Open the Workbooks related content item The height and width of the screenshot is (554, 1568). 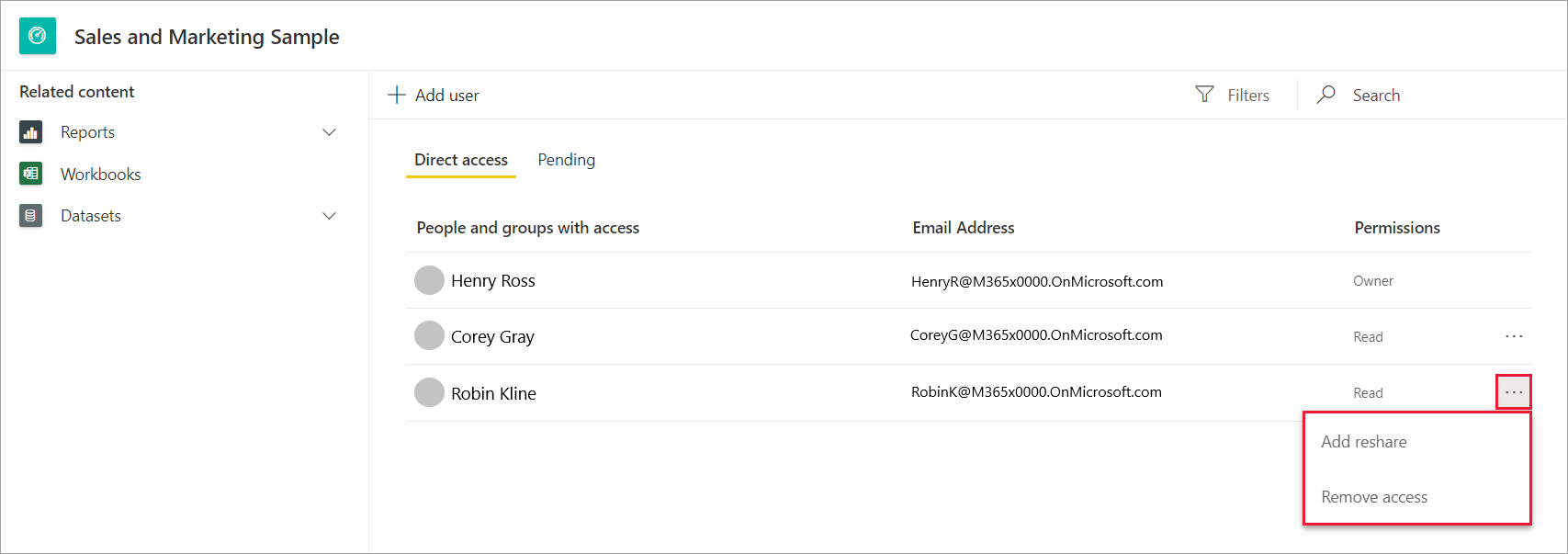click(101, 175)
